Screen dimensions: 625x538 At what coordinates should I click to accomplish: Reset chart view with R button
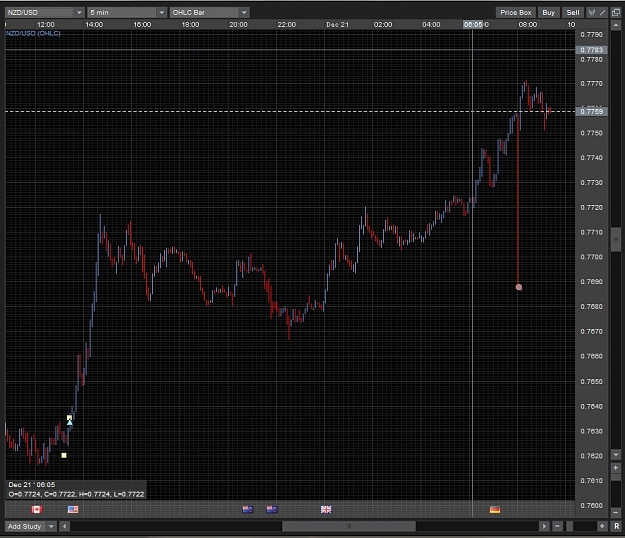click(x=616, y=526)
